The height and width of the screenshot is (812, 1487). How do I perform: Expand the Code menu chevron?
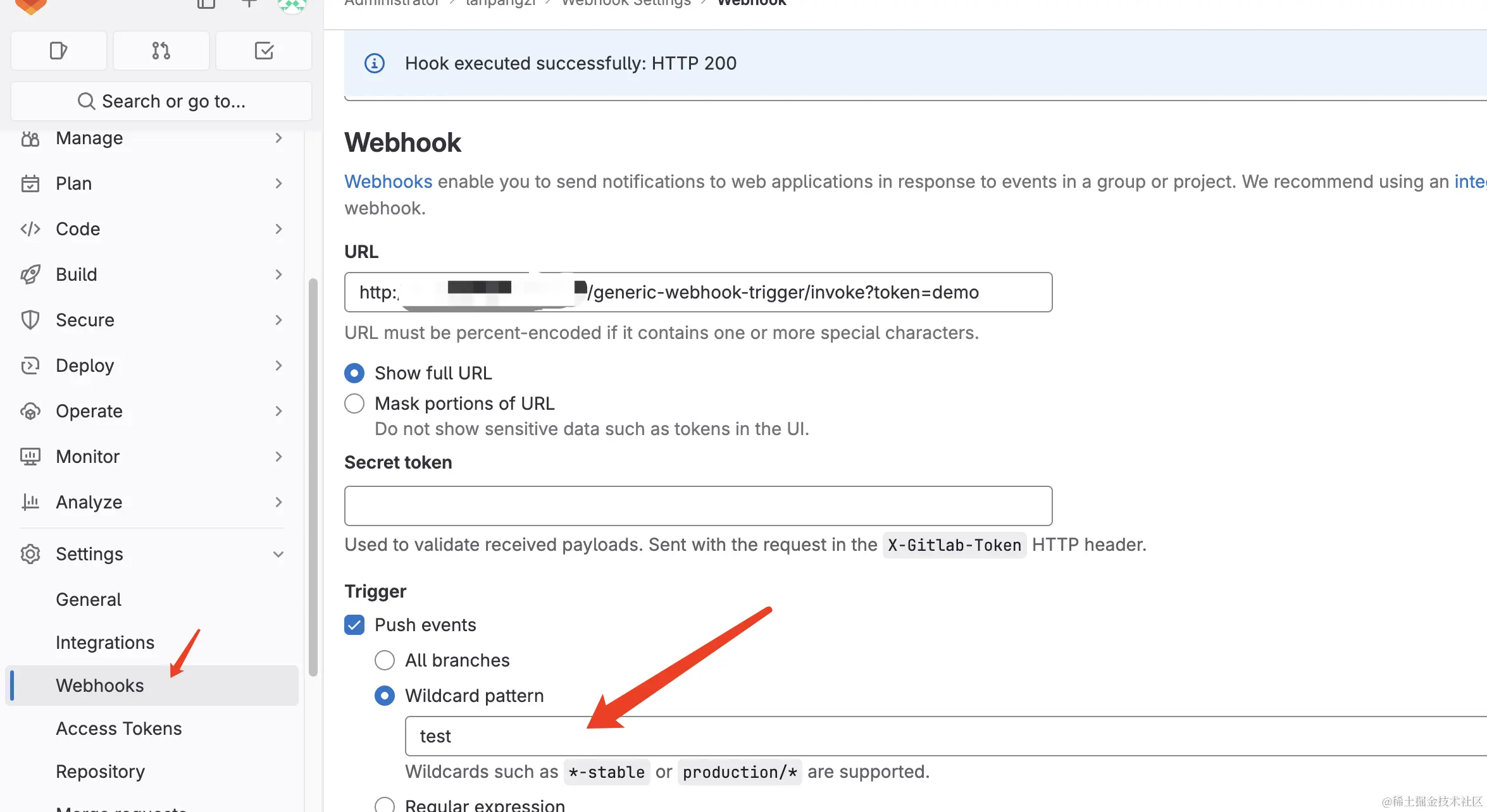click(x=278, y=229)
